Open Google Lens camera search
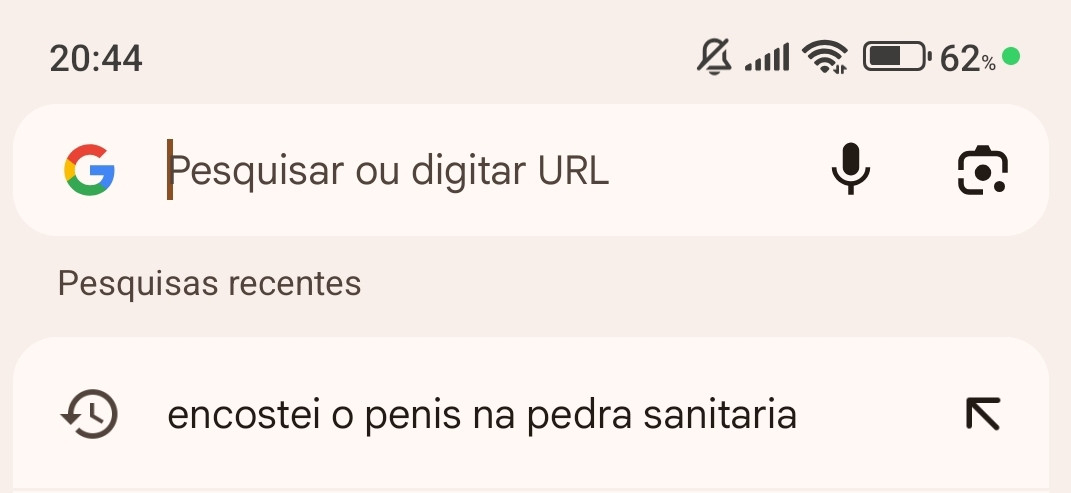1071x493 pixels. pos(982,170)
